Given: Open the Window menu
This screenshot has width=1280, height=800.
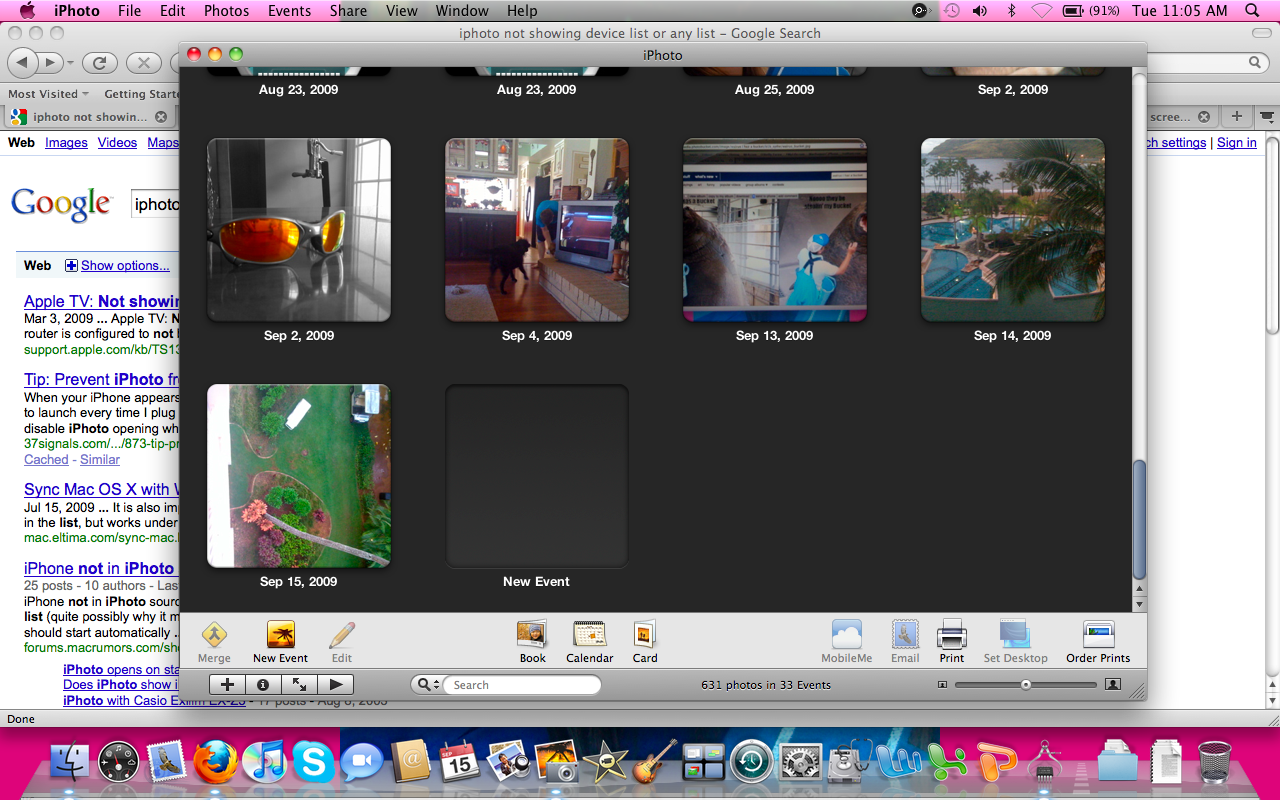Looking at the screenshot, I should tap(462, 11).
